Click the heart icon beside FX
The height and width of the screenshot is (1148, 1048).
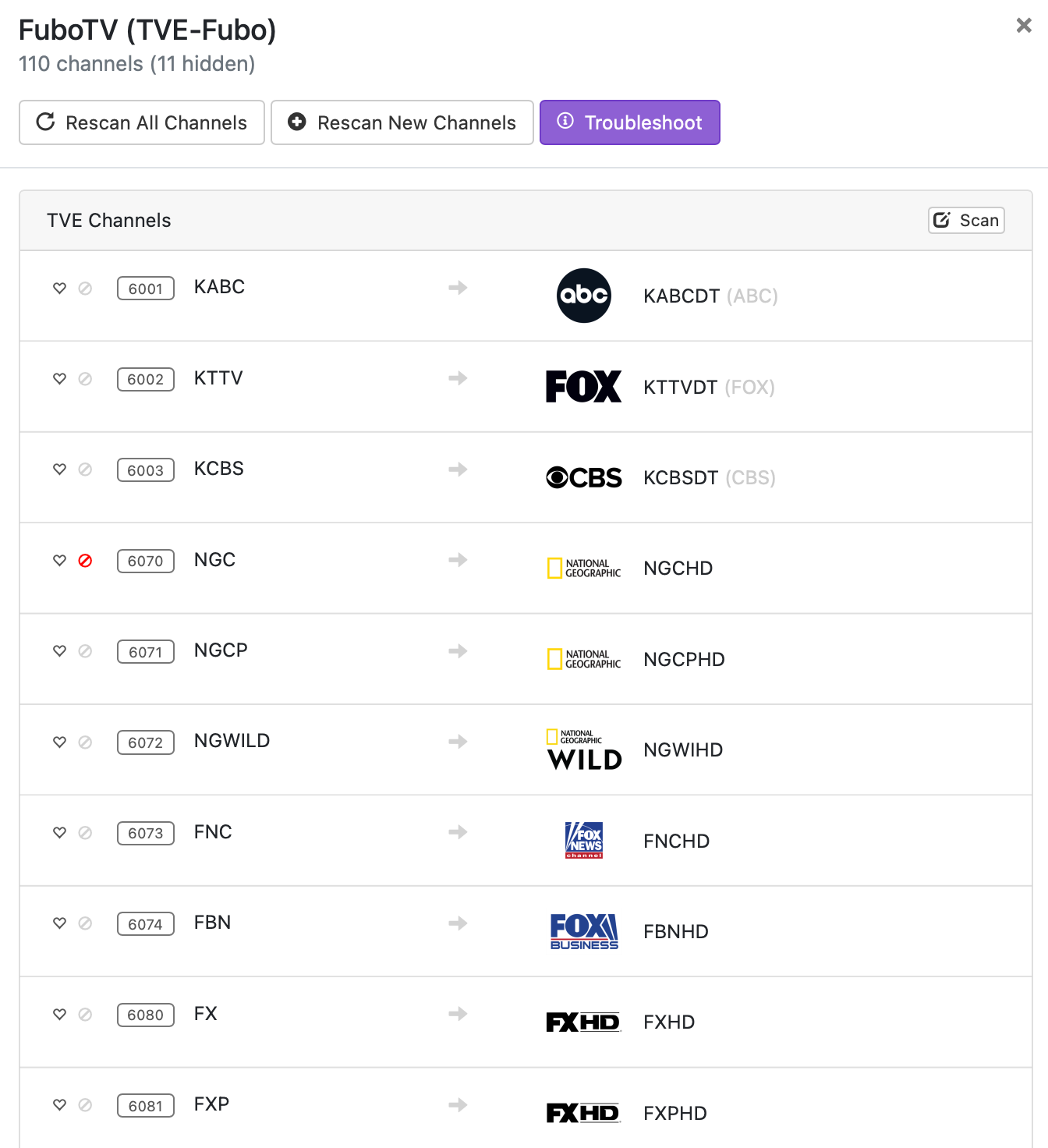coord(59,1014)
